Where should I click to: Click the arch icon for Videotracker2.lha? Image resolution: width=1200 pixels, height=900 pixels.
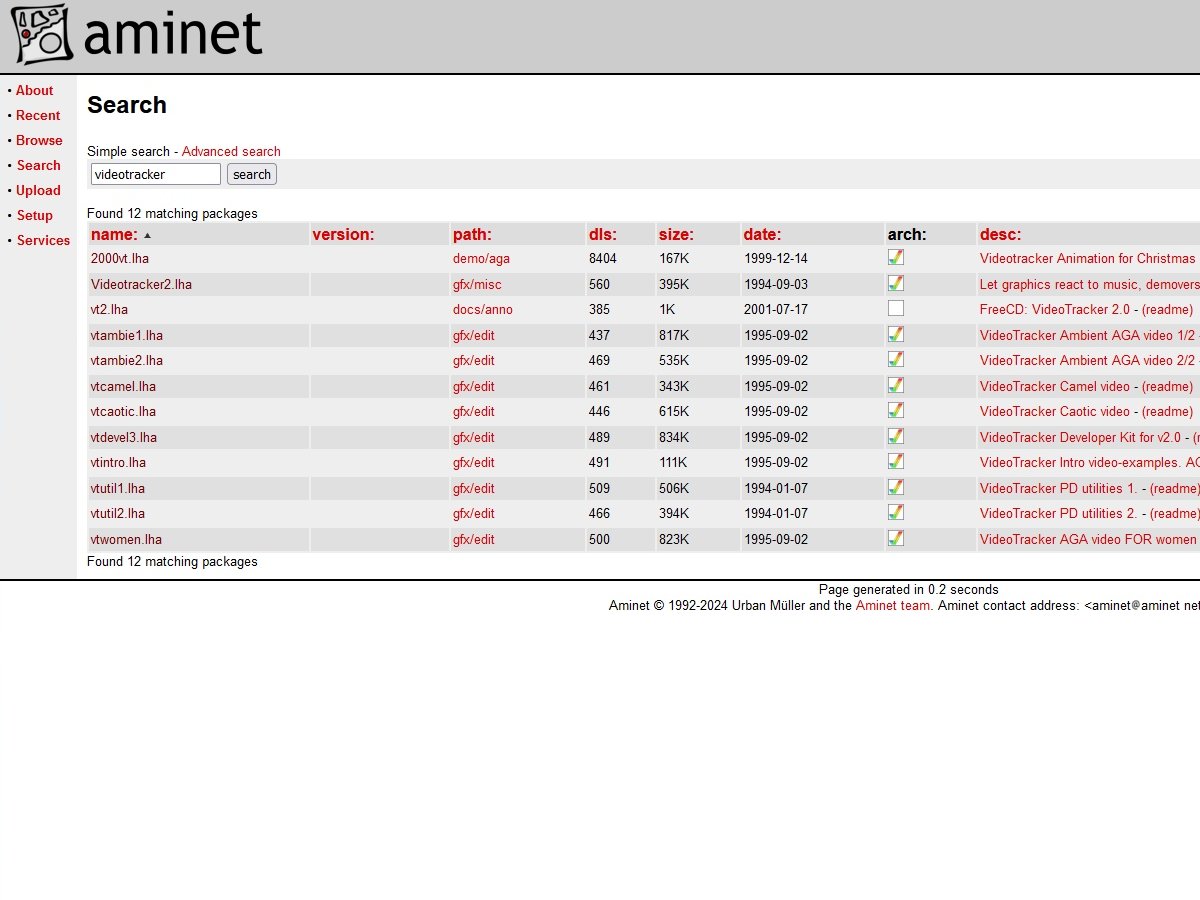[896, 284]
